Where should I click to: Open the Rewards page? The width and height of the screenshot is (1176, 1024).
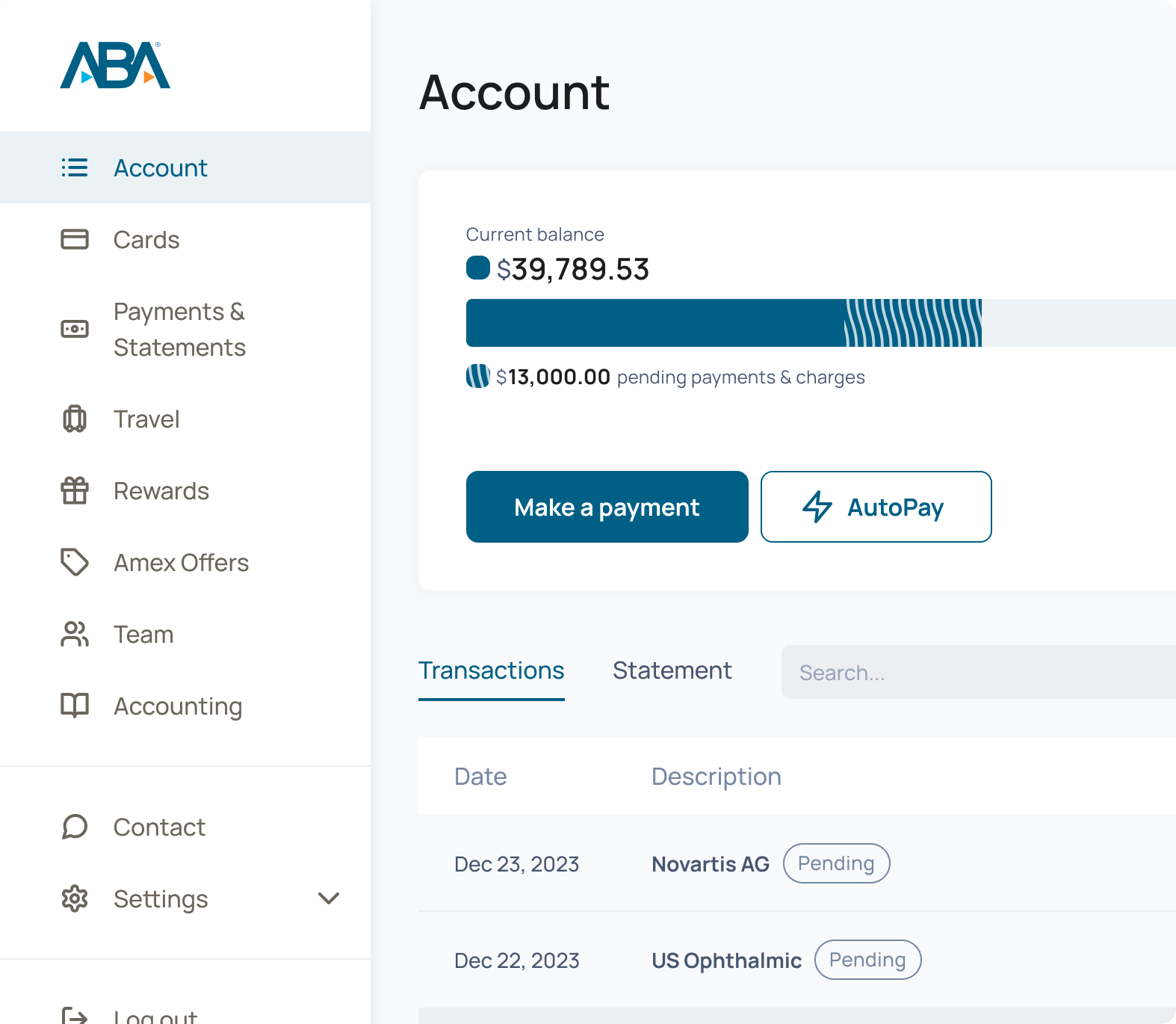[x=185, y=490]
